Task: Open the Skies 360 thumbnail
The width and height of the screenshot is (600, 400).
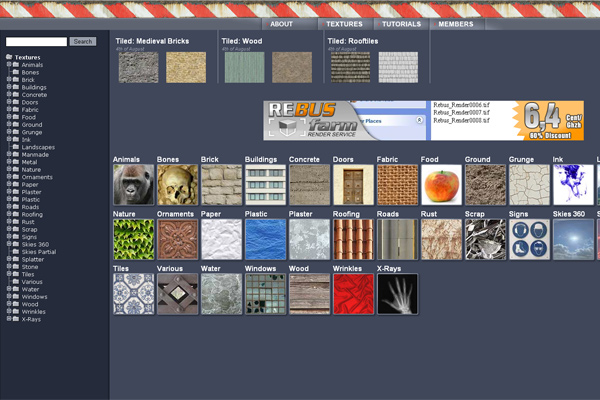Action: (x=574, y=240)
